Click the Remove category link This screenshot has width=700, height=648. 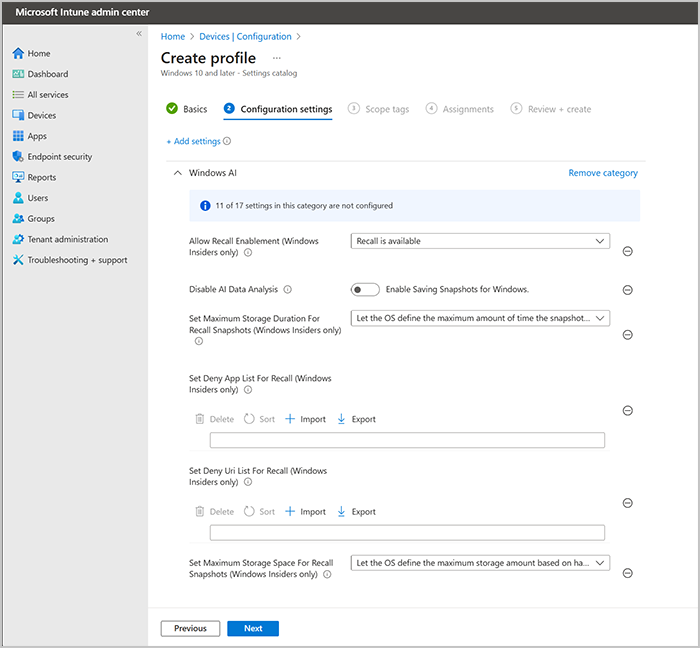click(x=602, y=173)
